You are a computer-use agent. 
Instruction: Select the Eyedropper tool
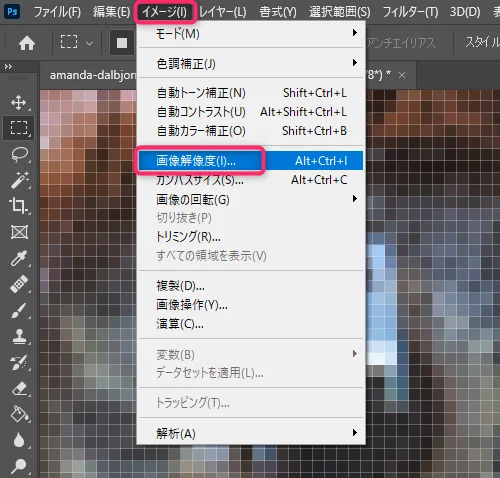click(19, 258)
